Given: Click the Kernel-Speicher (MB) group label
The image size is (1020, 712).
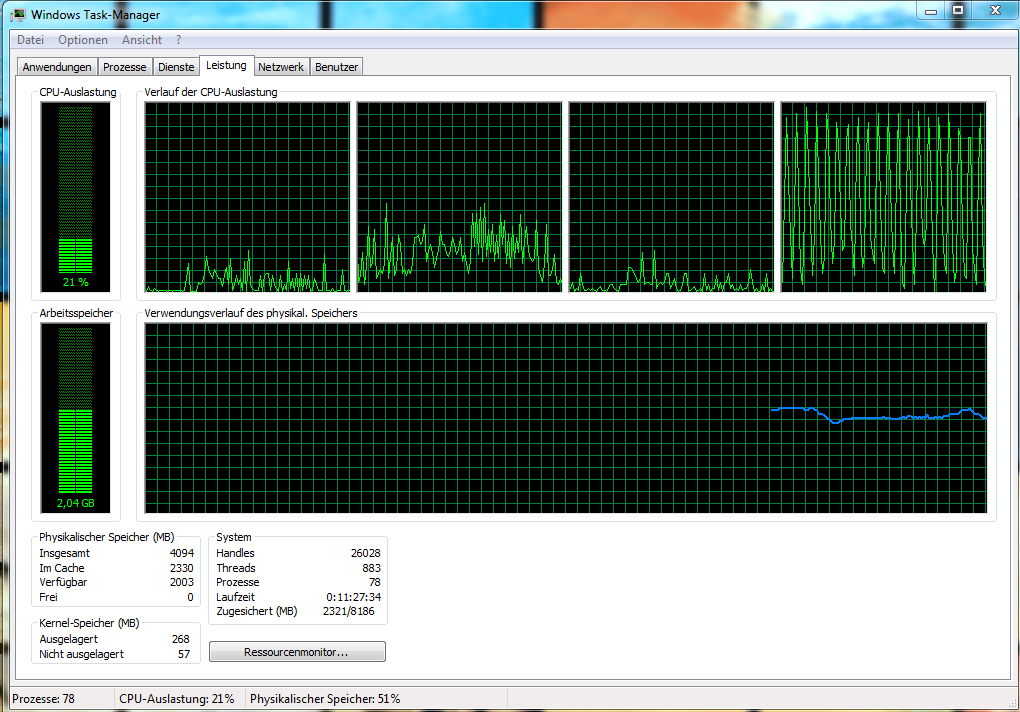Looking at the screenshot, I should click(89, 623).
